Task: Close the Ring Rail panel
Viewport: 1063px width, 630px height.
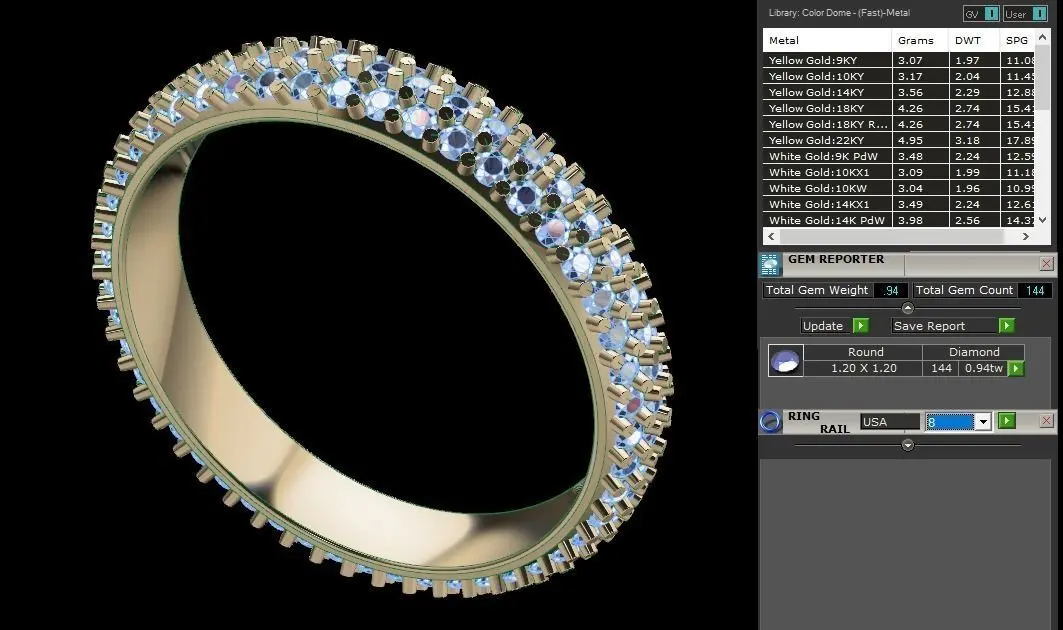Action: (1046, 420)
